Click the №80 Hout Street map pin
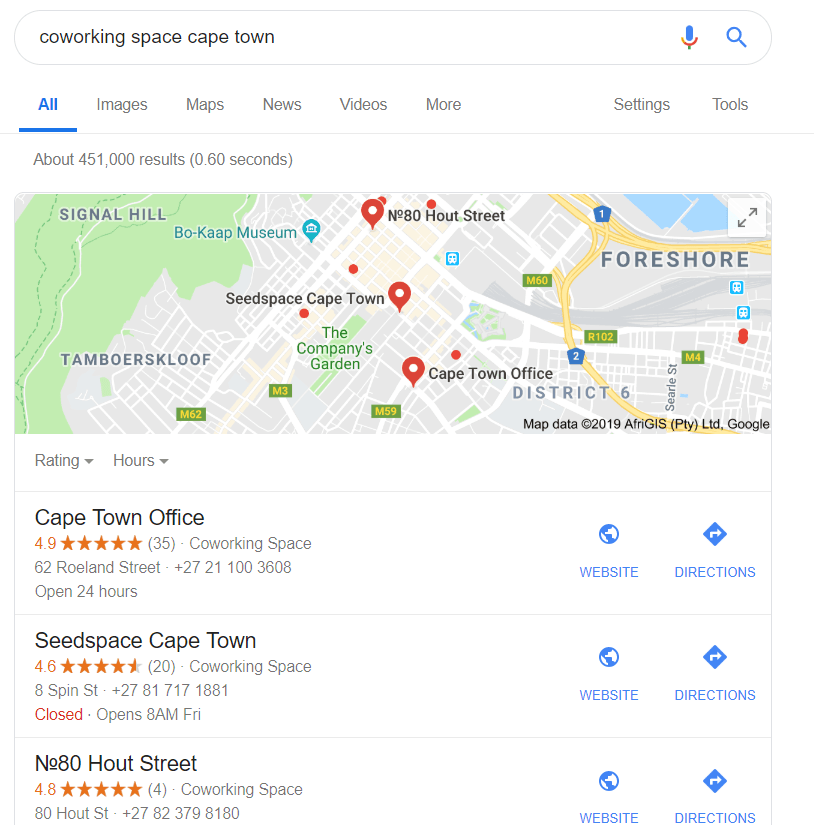Screen dimensions: 814x825 pyautogui.click(x=372, y=212)
